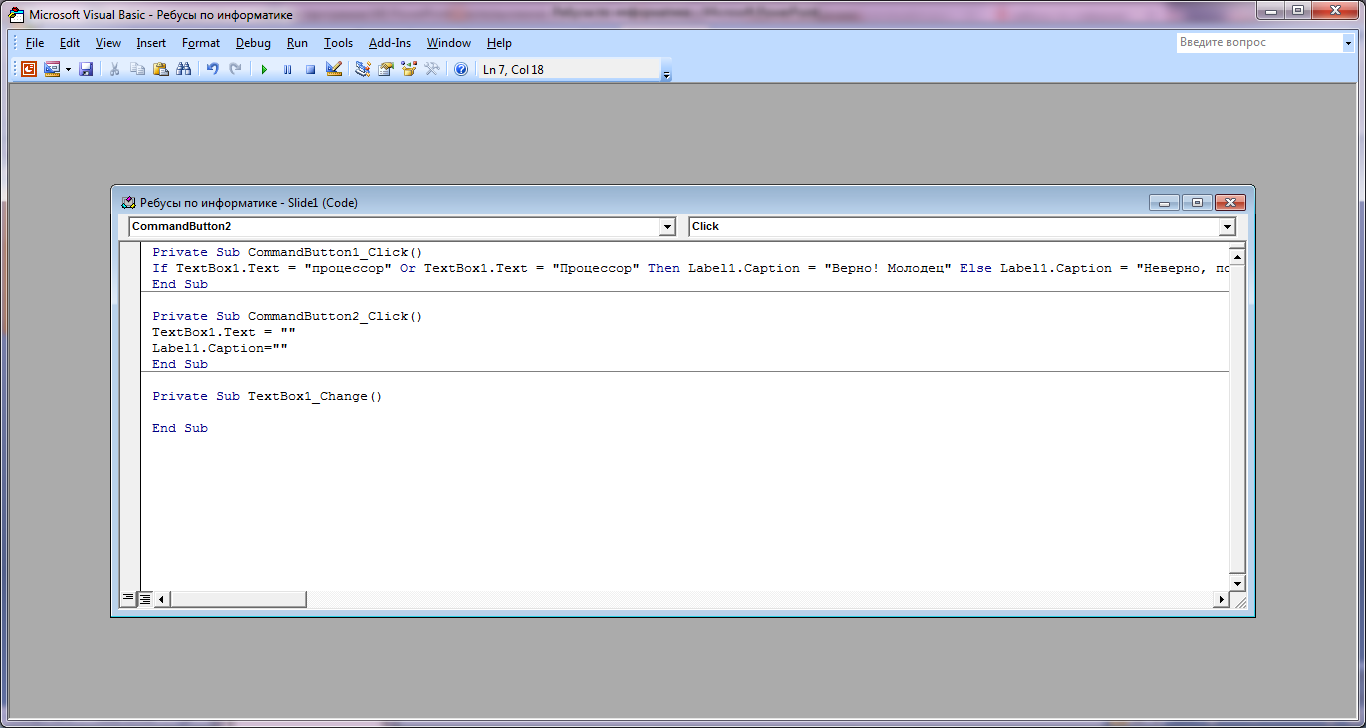Open the Insert menu
This screenshot has height=728, width=1366.
151,43
